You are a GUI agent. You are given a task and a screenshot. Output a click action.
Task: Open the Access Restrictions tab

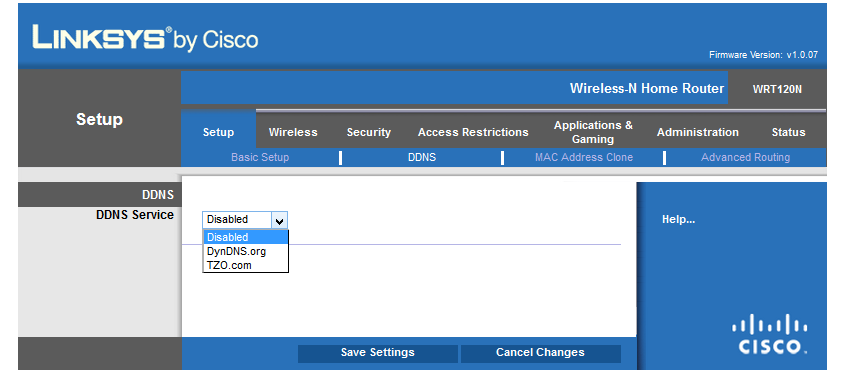473,132
